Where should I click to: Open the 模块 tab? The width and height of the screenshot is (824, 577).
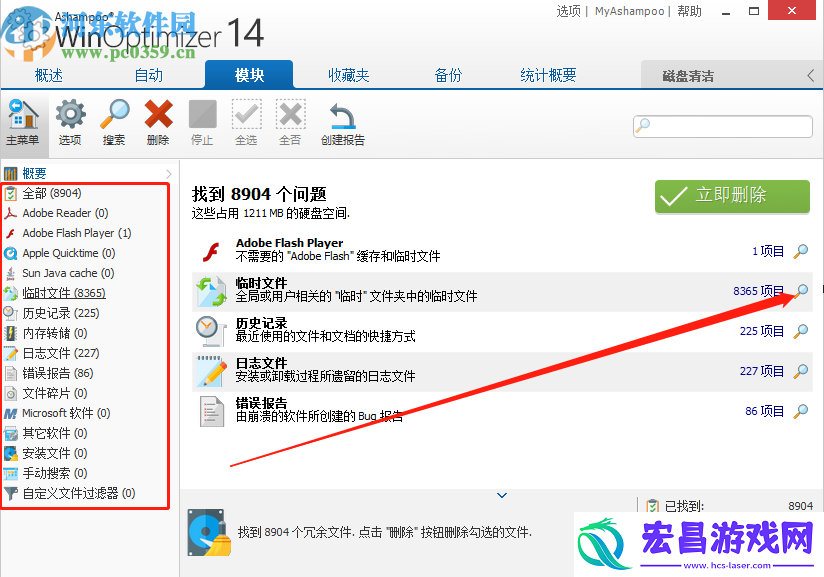[x=249, y=75]
